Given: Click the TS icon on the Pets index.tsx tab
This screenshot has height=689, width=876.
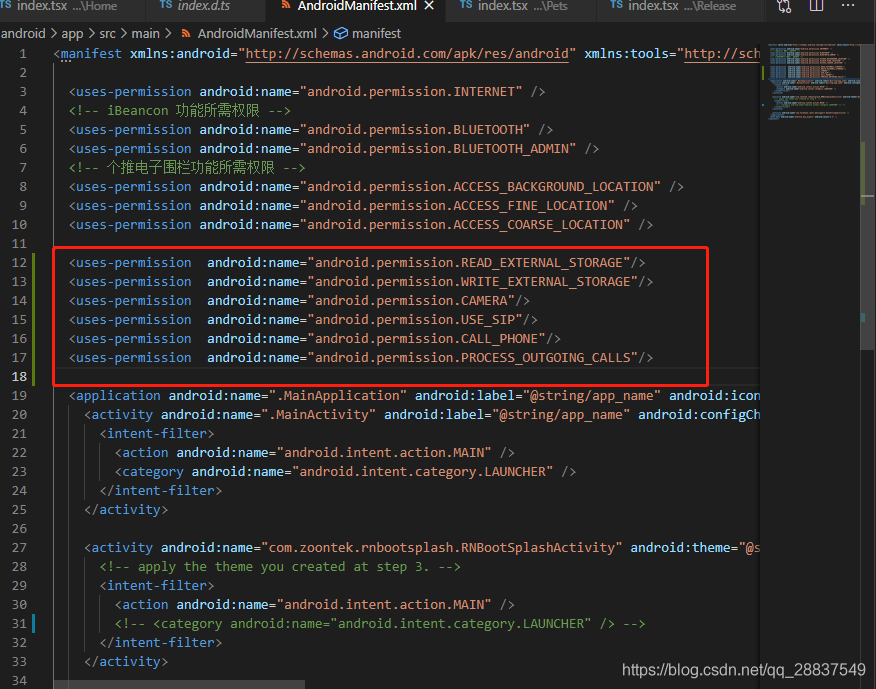Looking at the screenshot, I should click(x=466, y=6).
